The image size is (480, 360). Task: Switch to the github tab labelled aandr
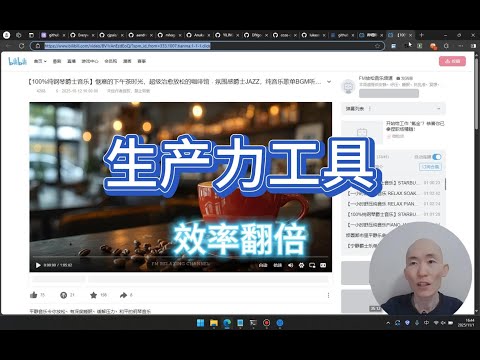click(140, 35)
